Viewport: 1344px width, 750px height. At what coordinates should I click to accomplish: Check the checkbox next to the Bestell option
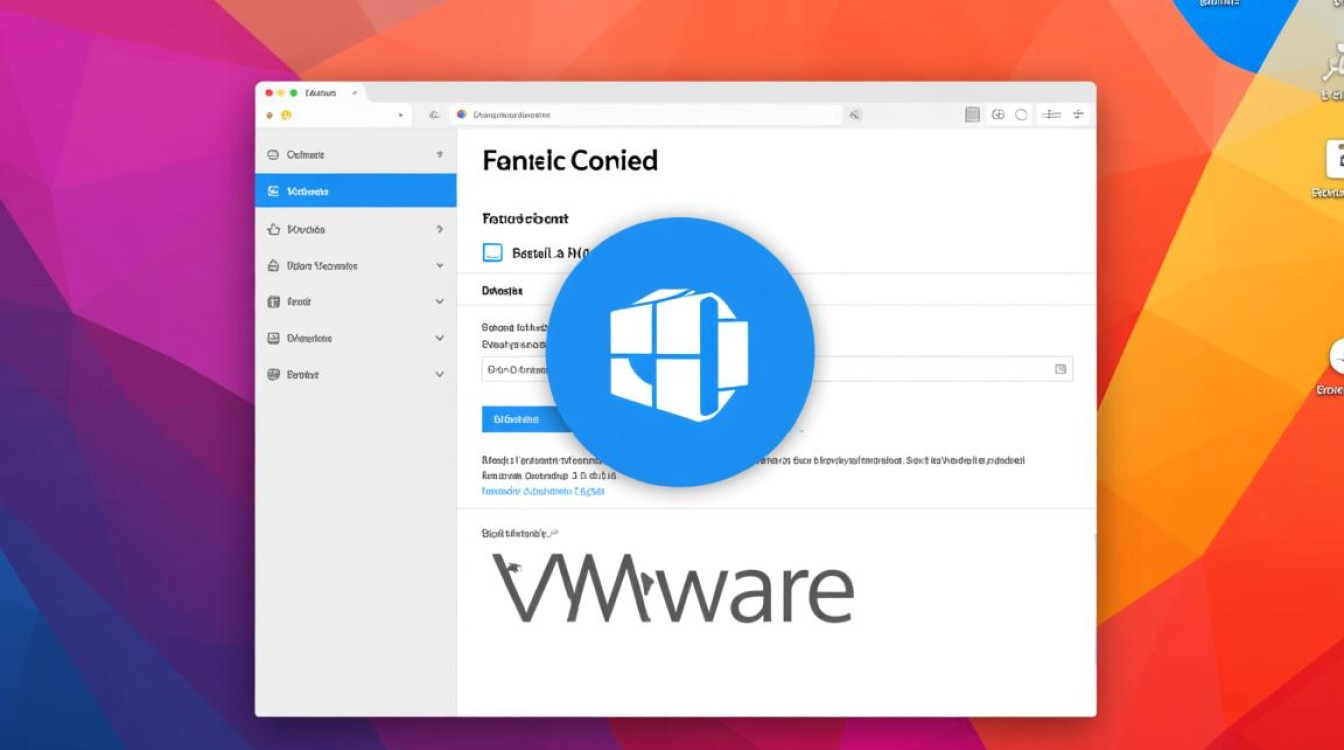tap(491, 252)
